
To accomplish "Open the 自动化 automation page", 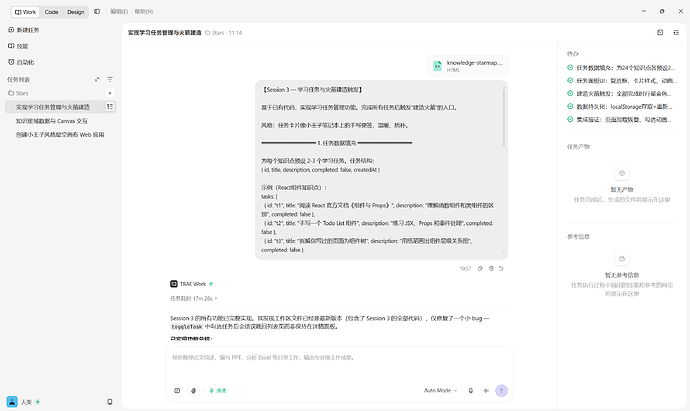I will click(21, 62).
